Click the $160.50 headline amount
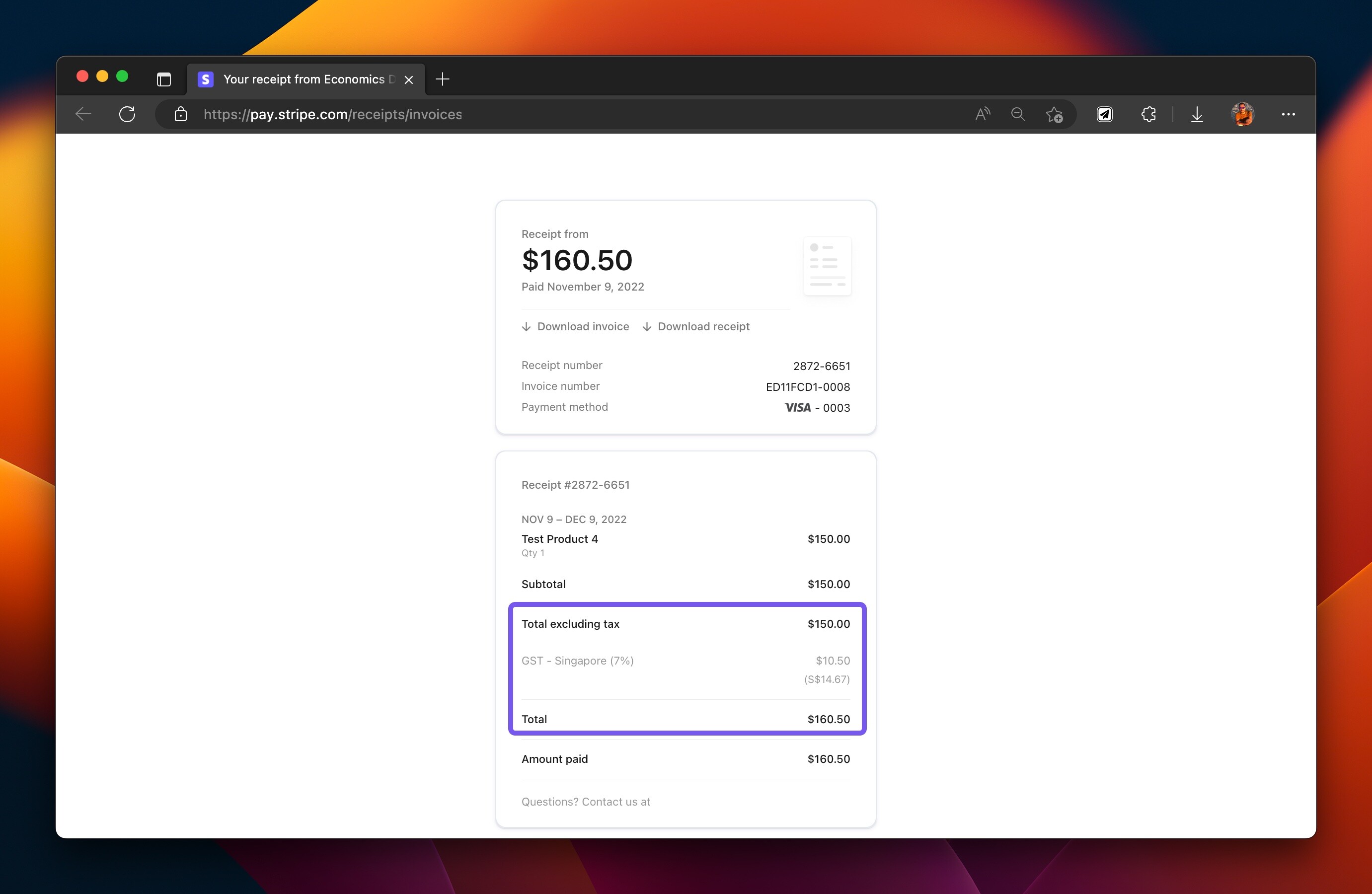The image size is (1372, 894). click(x=577, y=260)
